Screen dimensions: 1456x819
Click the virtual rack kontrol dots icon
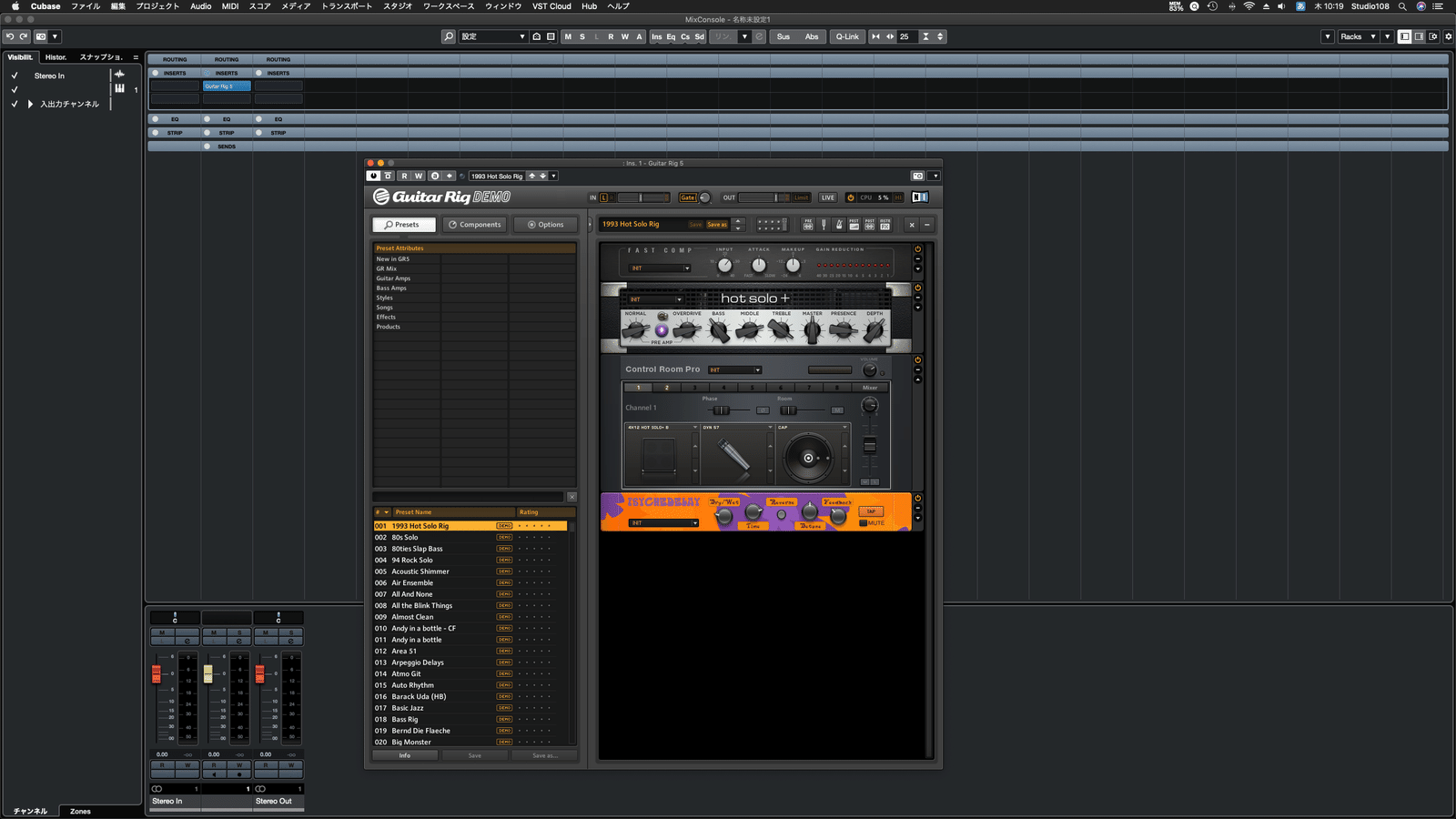(771, 225)
